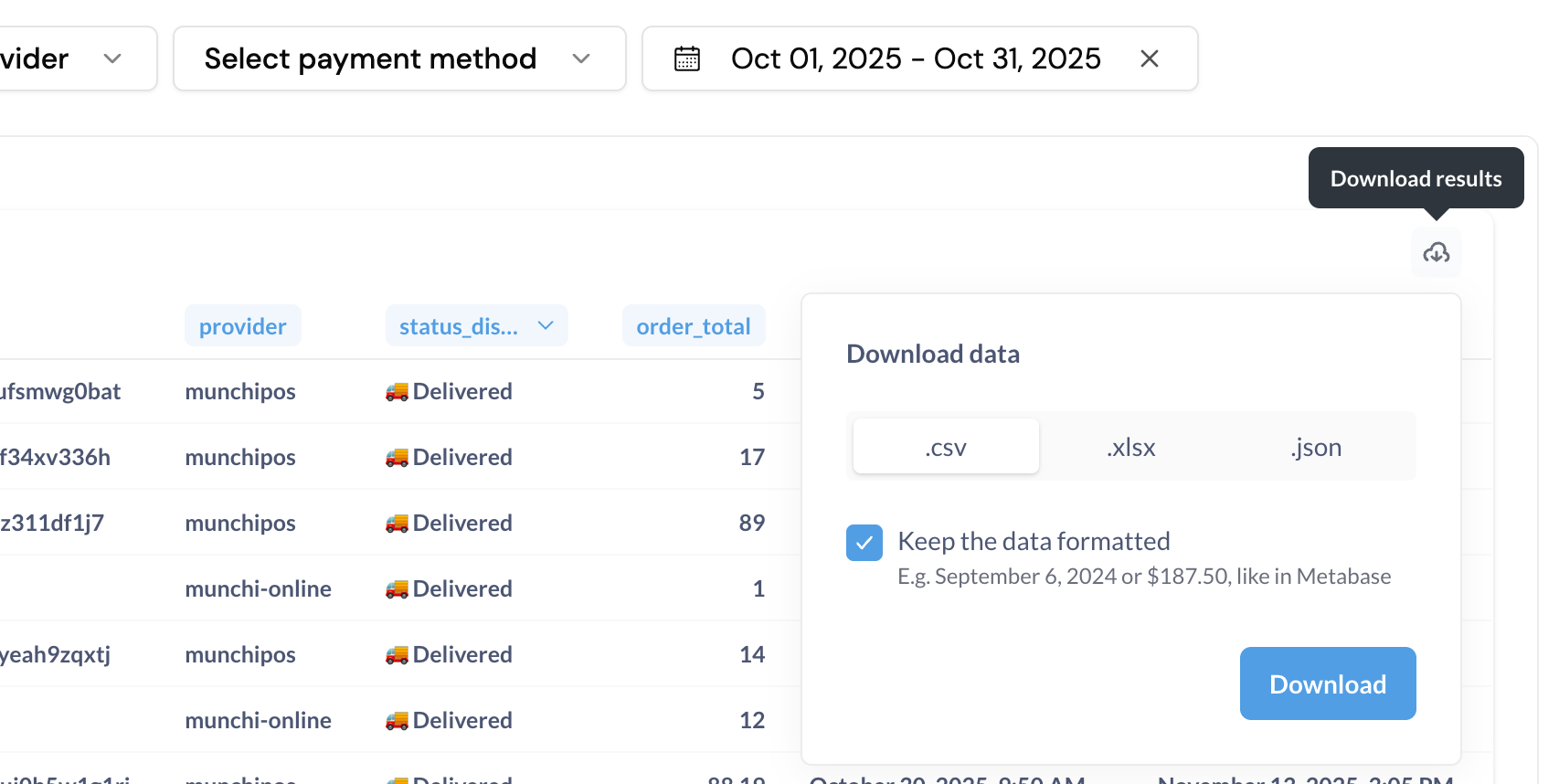Click truck icon beside order total 89
The width and height of the screenshot is (1559, 784).
[x=397, y=524]
